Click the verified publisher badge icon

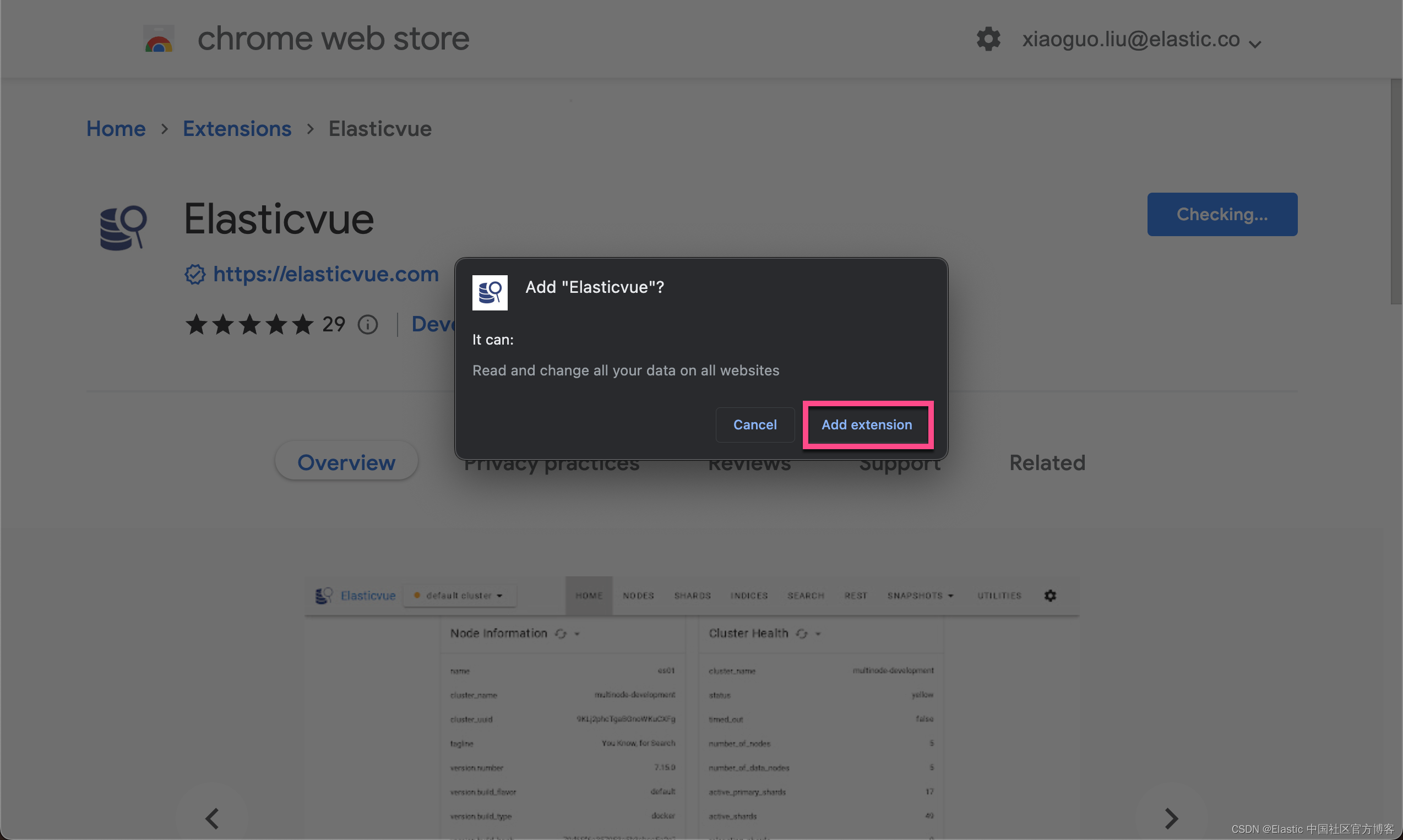coord(195,275)
